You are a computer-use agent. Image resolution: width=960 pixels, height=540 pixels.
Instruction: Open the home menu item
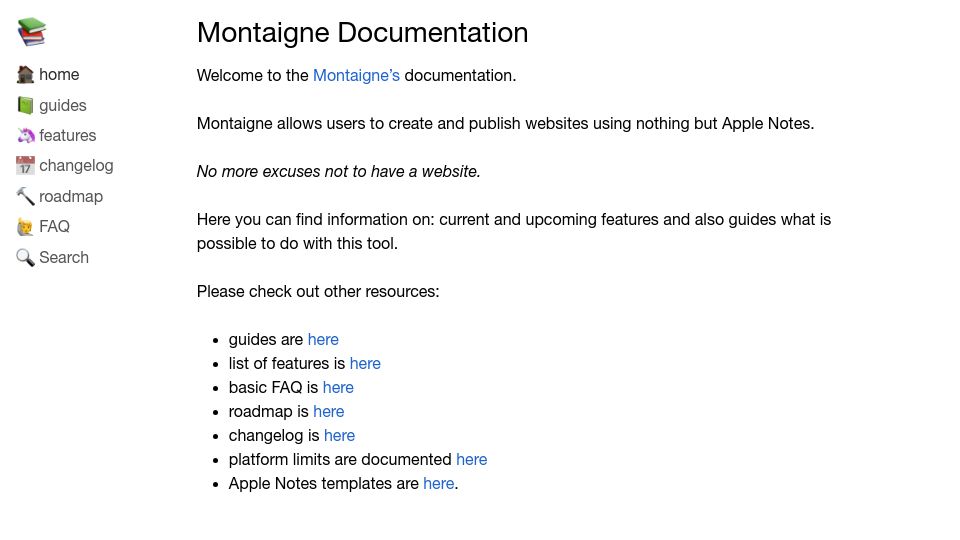pos(59,75)
